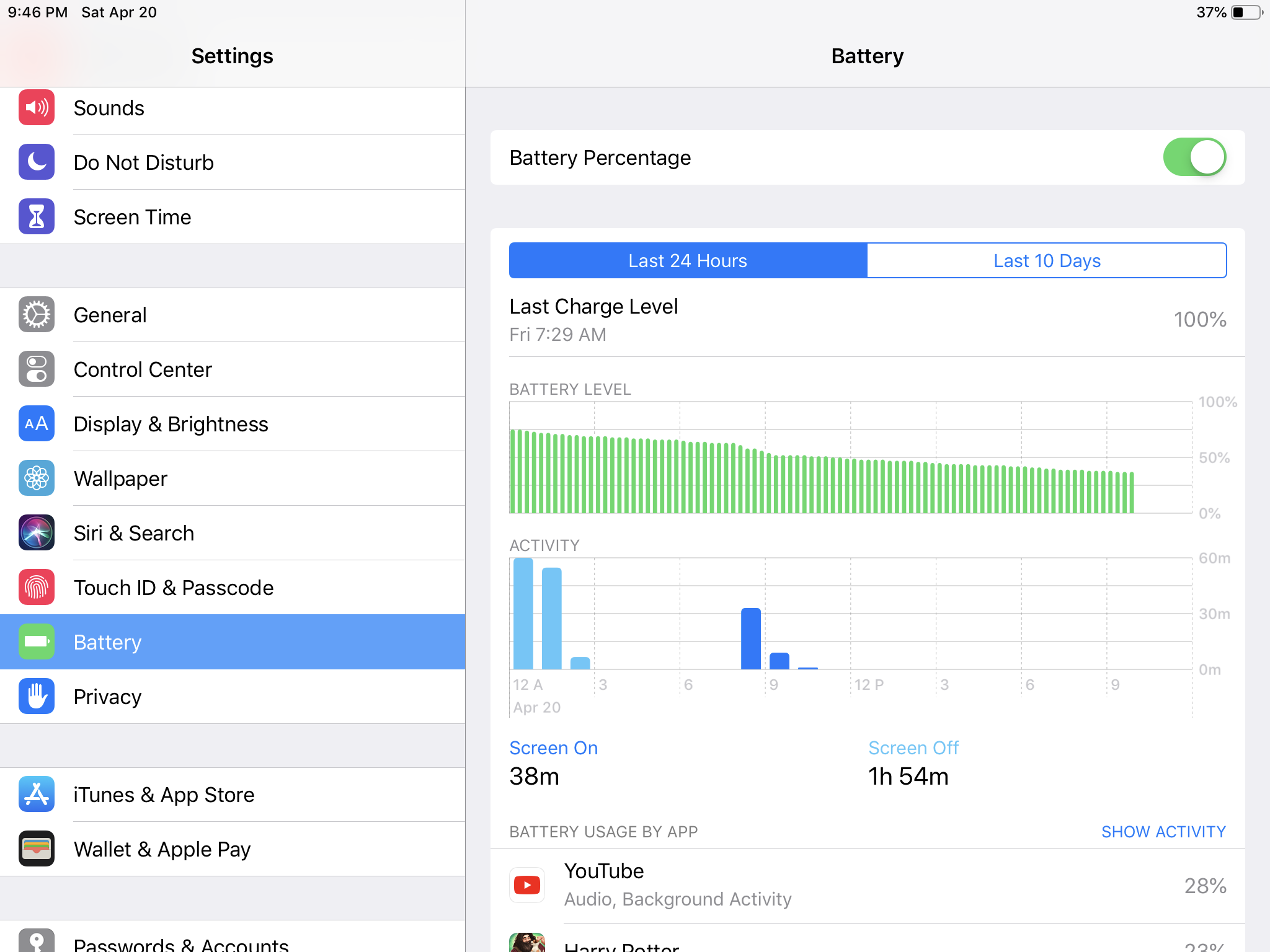Image resolution: width=1270 pixels, height=952 pixels.
Task: Open Control Center settings
Action: (233, 369)
